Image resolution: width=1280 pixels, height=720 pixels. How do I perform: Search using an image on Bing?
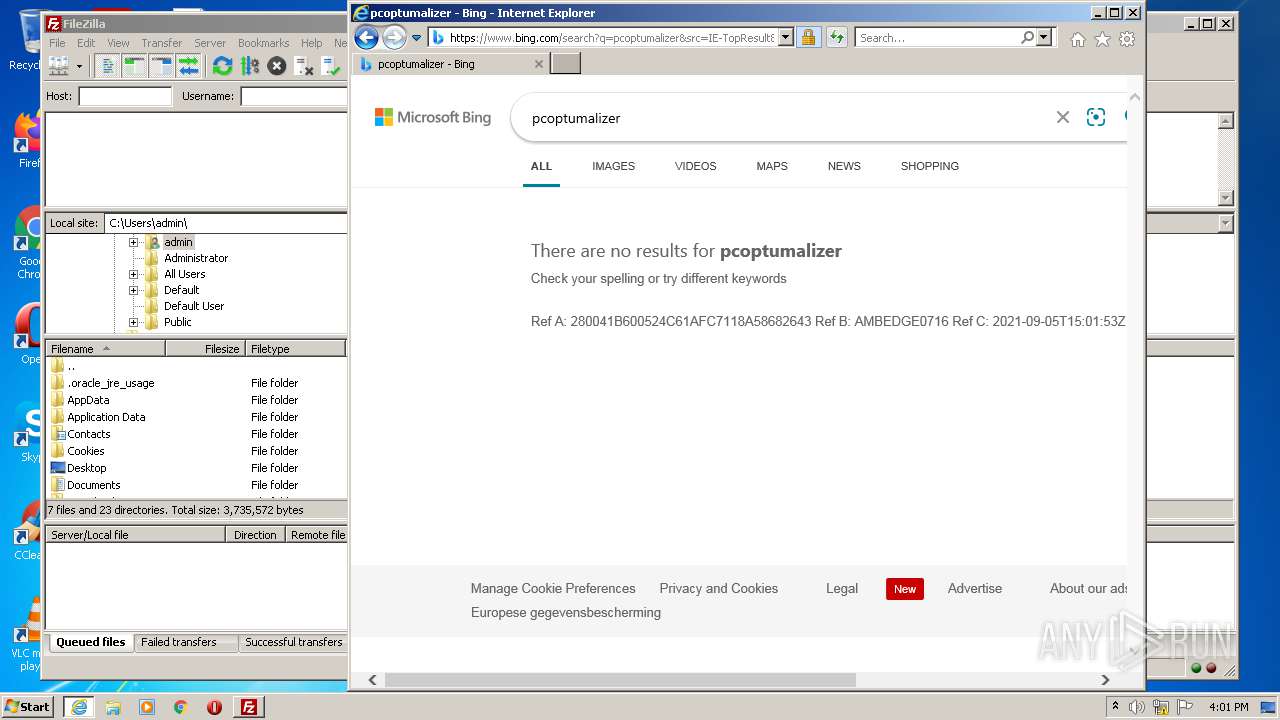[1096, 117]
